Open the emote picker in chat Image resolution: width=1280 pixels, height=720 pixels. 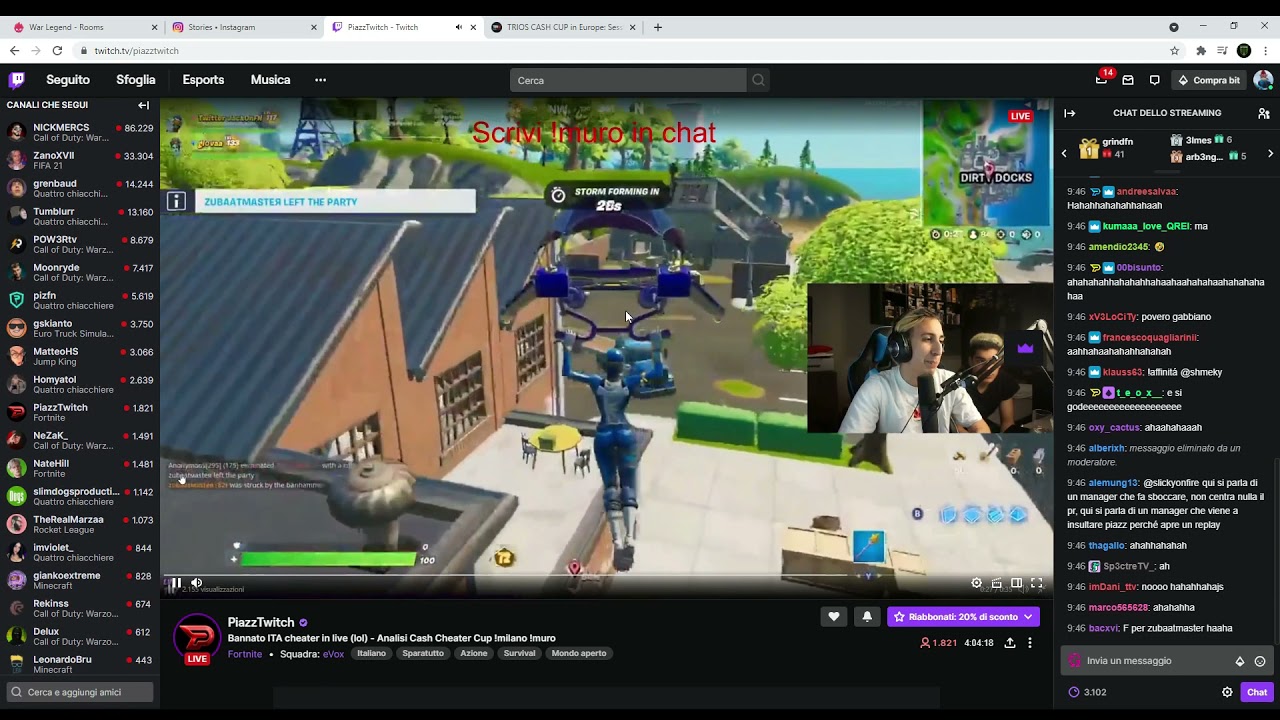coord(1260,661)
